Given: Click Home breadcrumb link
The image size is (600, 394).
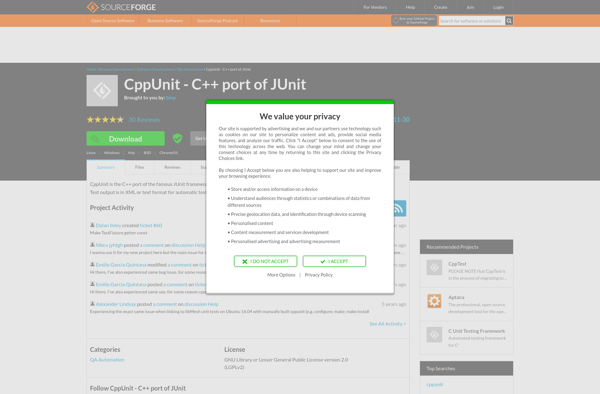Looking at the screenshot, I should point(91,69).
